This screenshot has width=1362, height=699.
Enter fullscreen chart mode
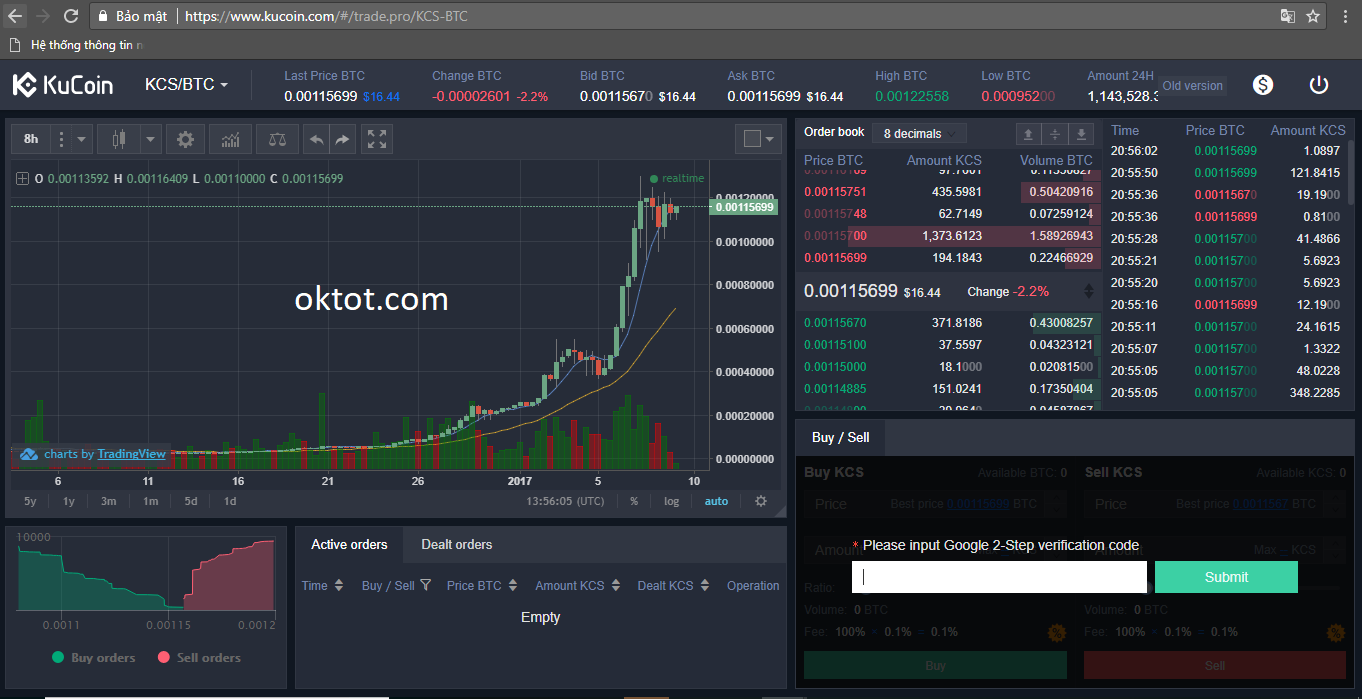376,139
